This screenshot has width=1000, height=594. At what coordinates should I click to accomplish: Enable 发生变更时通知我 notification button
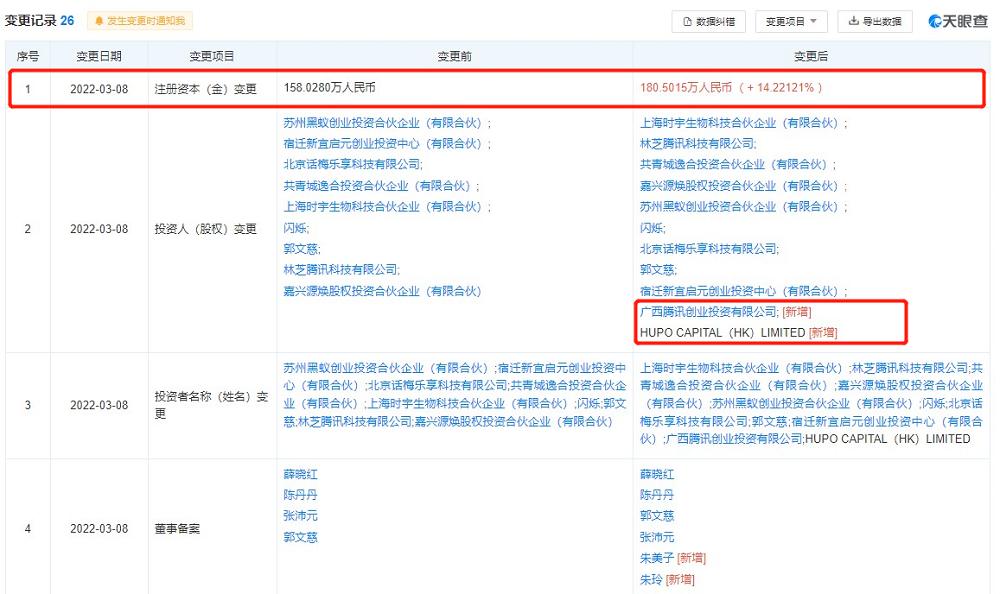pos(140,21)
